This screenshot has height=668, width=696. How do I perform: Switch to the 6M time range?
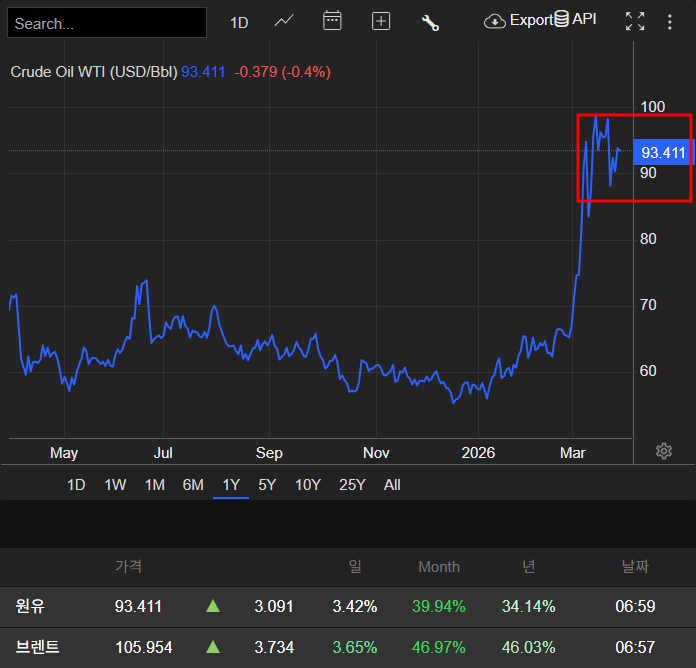coord(193,485)
